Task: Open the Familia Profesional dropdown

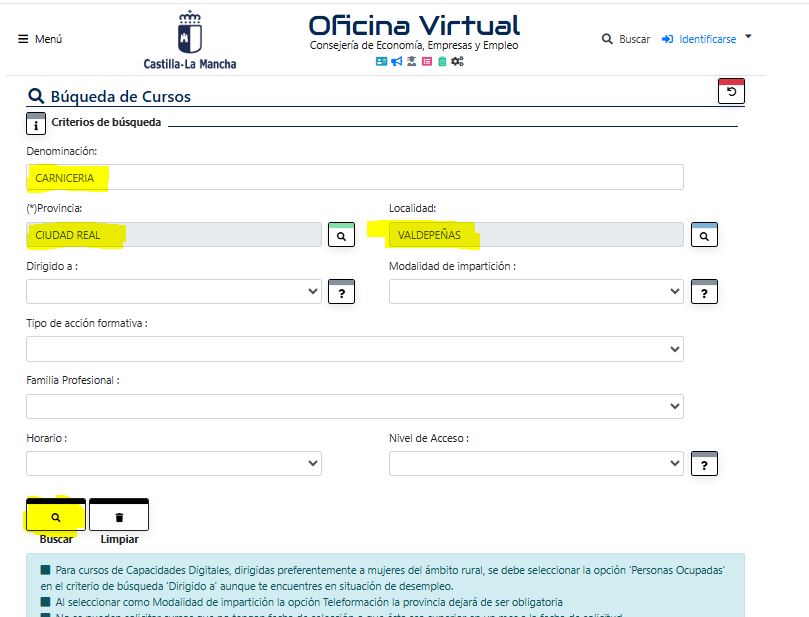Action: point(355,406)
